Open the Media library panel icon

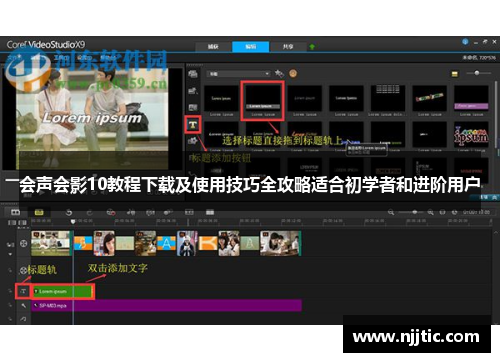pos(193,74)
